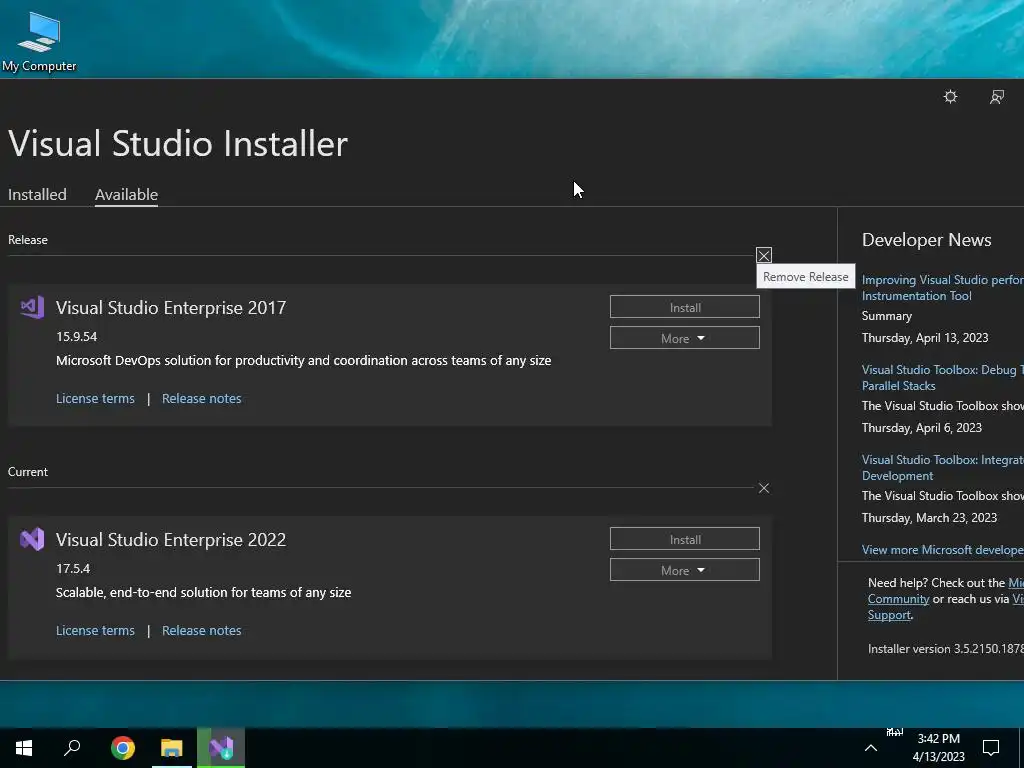Open the Windows Start menu

click(24, 748)
